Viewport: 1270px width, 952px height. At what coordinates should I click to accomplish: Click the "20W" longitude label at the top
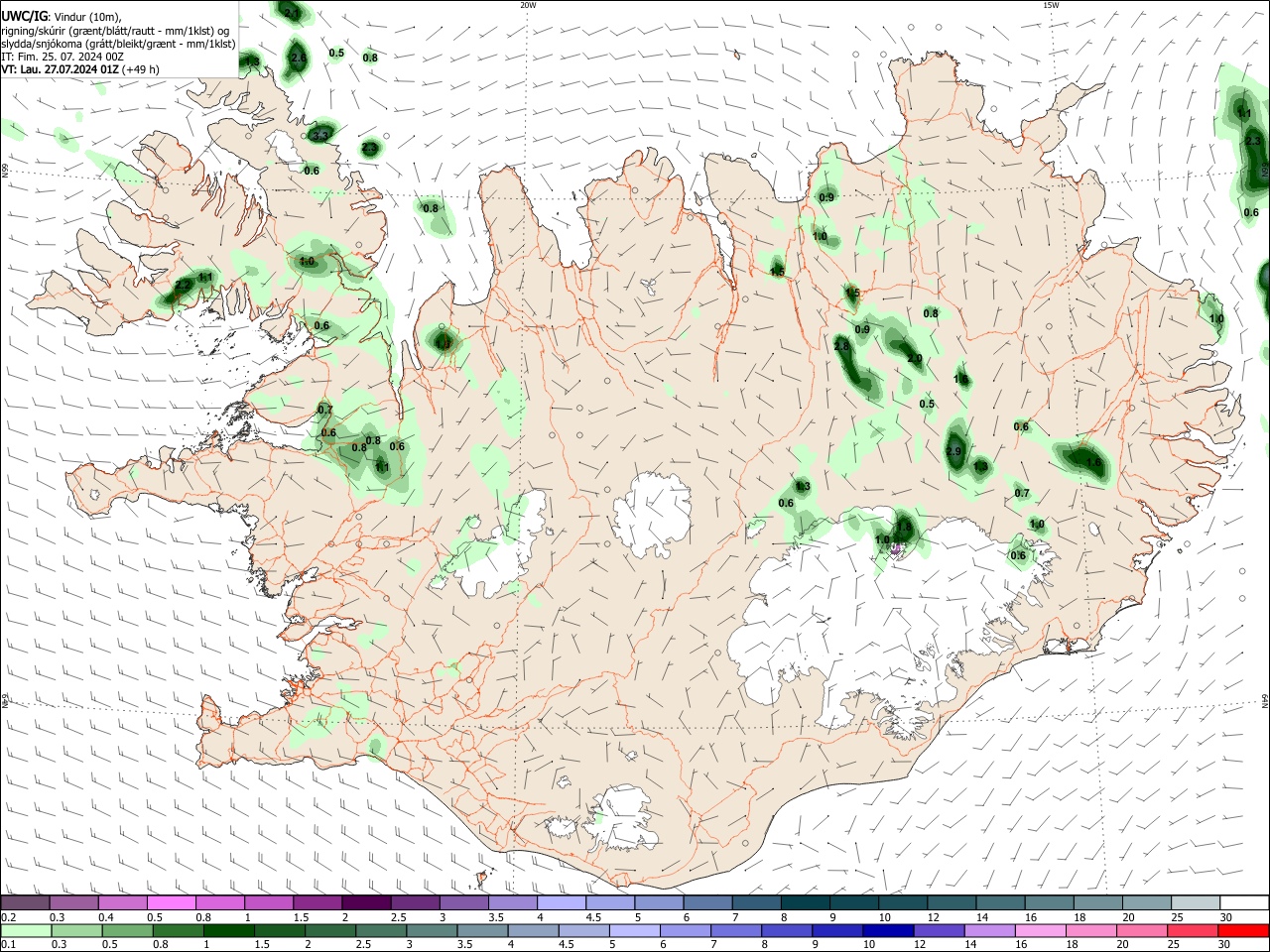click(528, 5)
